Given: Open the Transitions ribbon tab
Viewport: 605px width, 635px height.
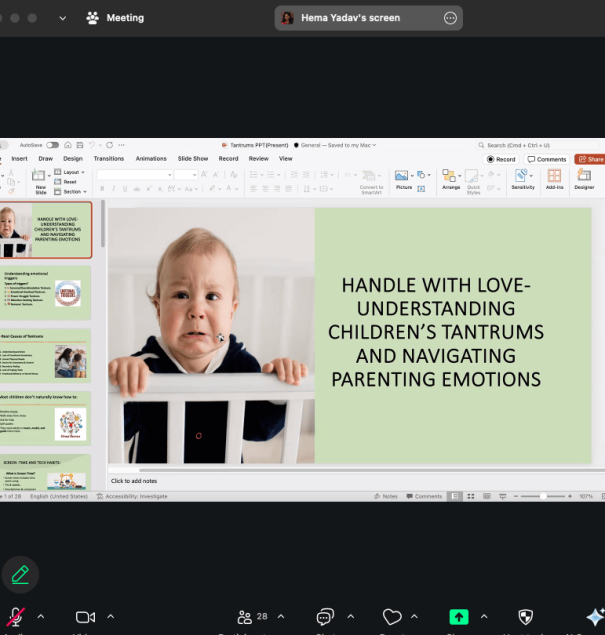Looking at the screenshot, I should tap(108, 158).
